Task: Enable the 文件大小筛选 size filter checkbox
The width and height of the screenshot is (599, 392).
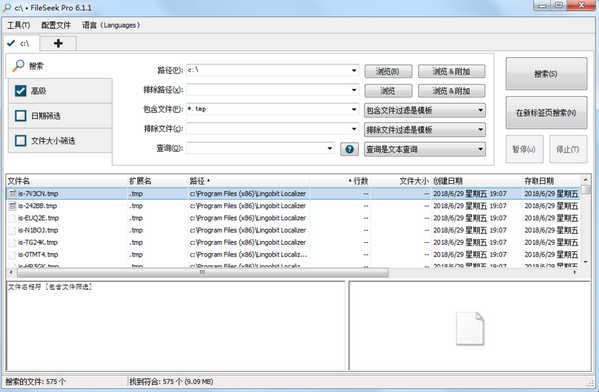Action: click(x=20, y=140)
